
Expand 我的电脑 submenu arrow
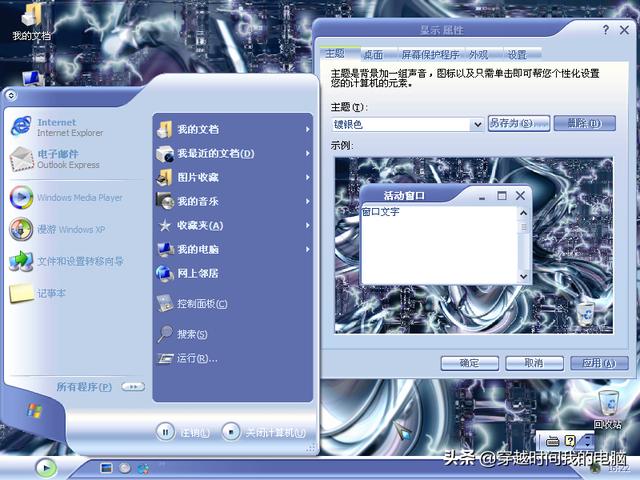pyautogui.click(x=308, y=249)
